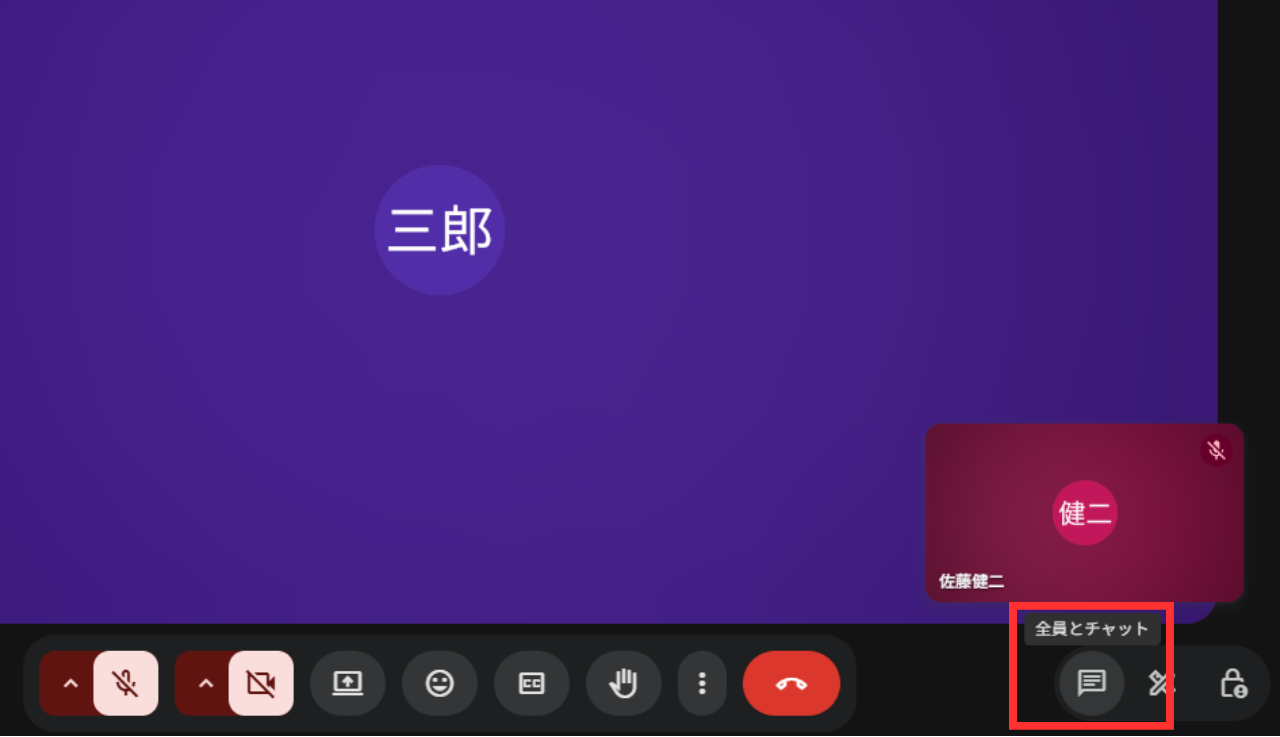Viewport: 1280px width, 737px height.
Task: Open the activities shapes icon
Action: pyautogui.click(x=1162, y=683)
